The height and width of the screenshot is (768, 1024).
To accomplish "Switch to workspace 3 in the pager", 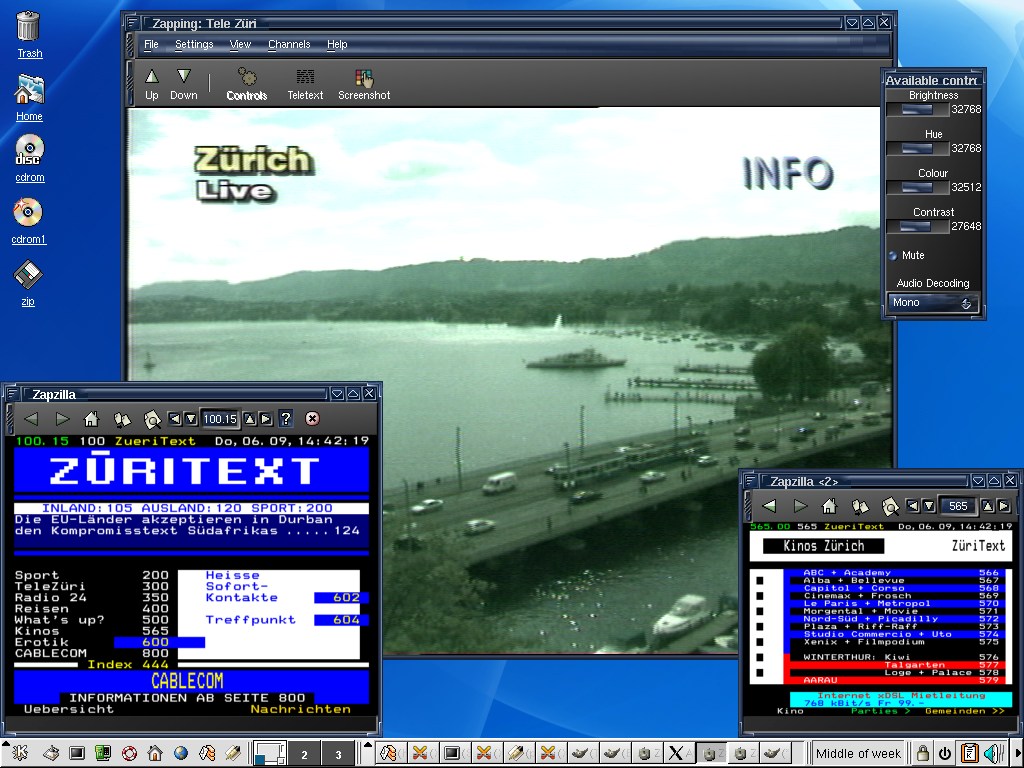I will [x=338, y=754].
